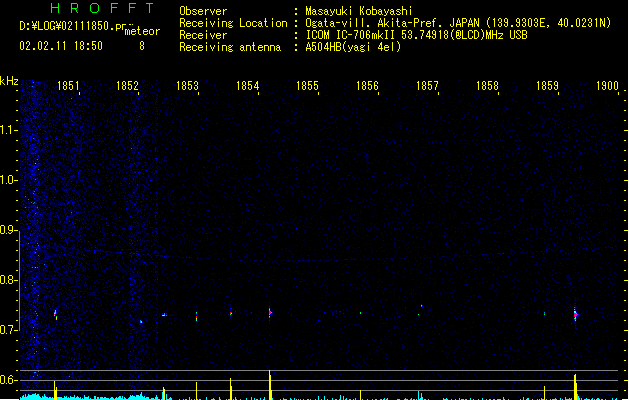Click the Observer label
629x400 pixels.
point(203,11)
